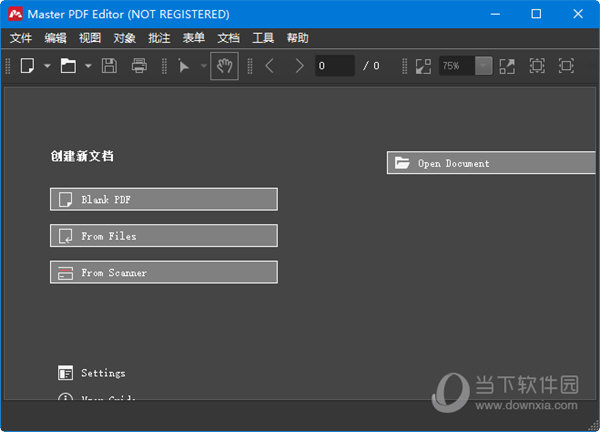Click the Open Document button
This screenshot has height=432, width=600.
[x=491, y=163]
